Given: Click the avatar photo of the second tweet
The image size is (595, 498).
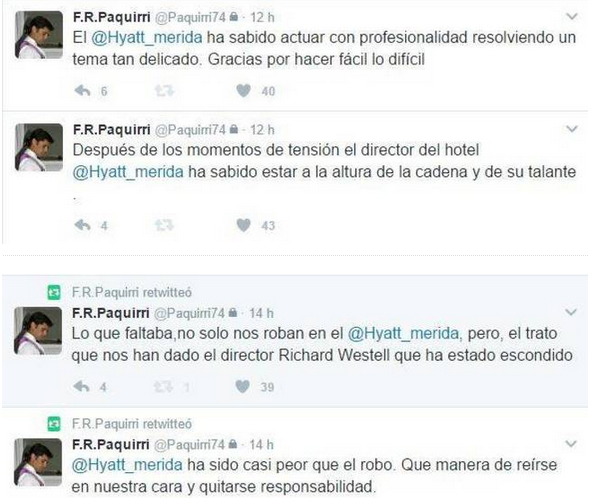Looking at the screenshot, I should 39,147.
